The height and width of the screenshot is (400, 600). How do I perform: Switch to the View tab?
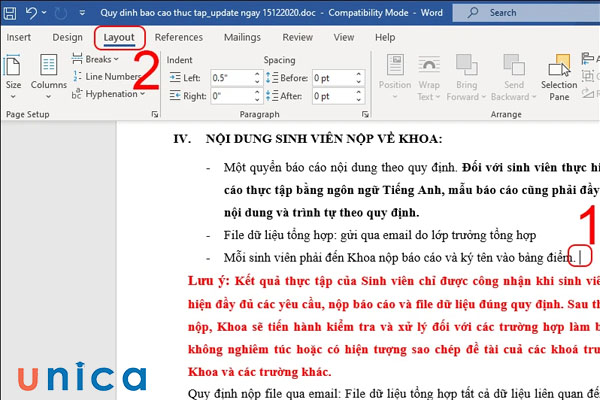pyautogui.click(x=344, y=38)
